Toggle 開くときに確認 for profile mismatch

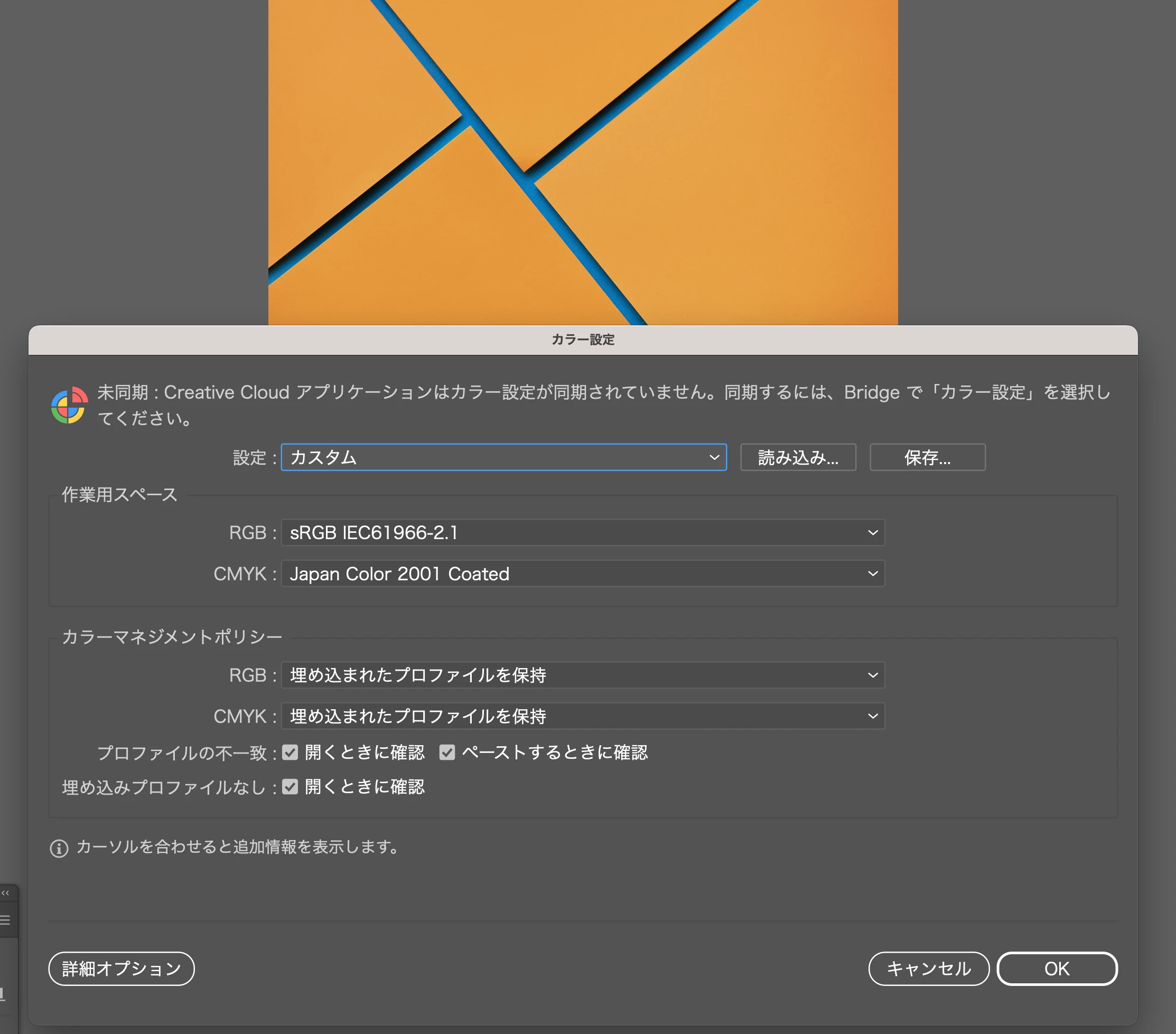(291, 752)
